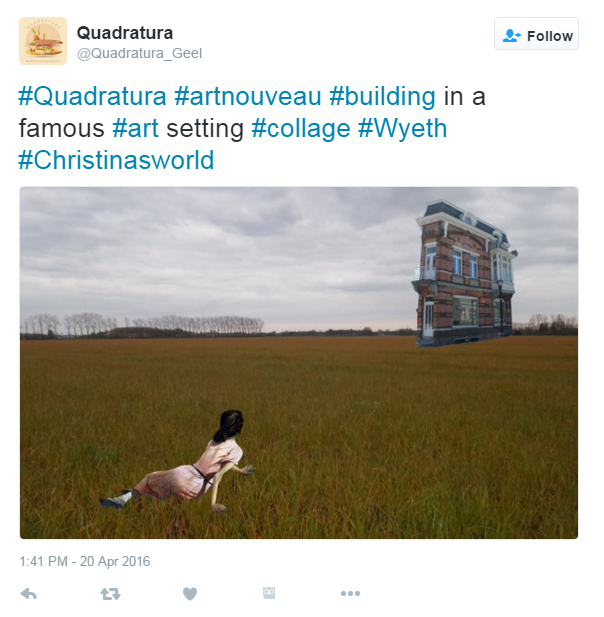Browse the #artnouveau hashtag
Image resolution: width=604 pixels, height=617 pixels.
coord(248,96)
